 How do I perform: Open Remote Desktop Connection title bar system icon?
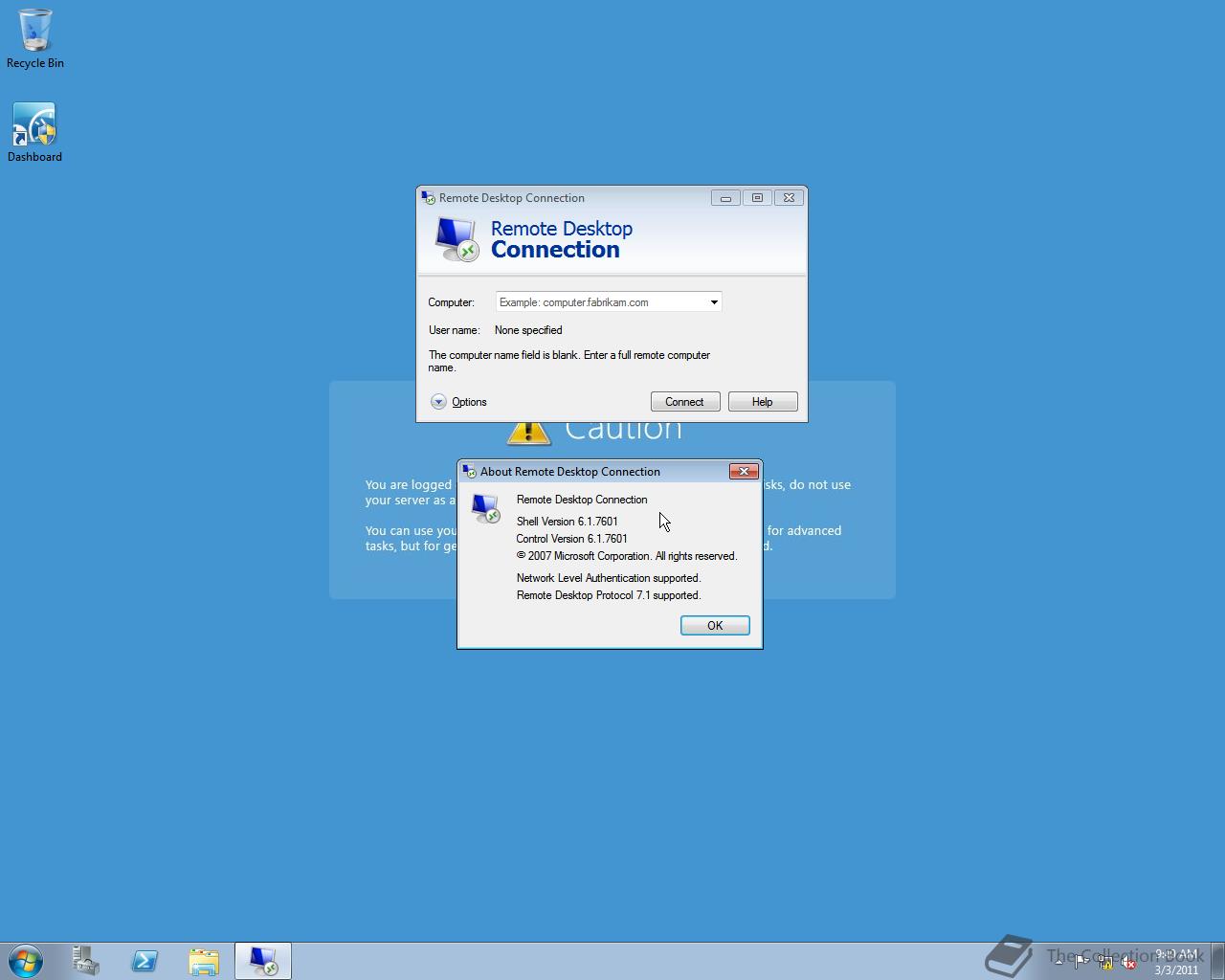pyautogui.click(x=428, y=197)
